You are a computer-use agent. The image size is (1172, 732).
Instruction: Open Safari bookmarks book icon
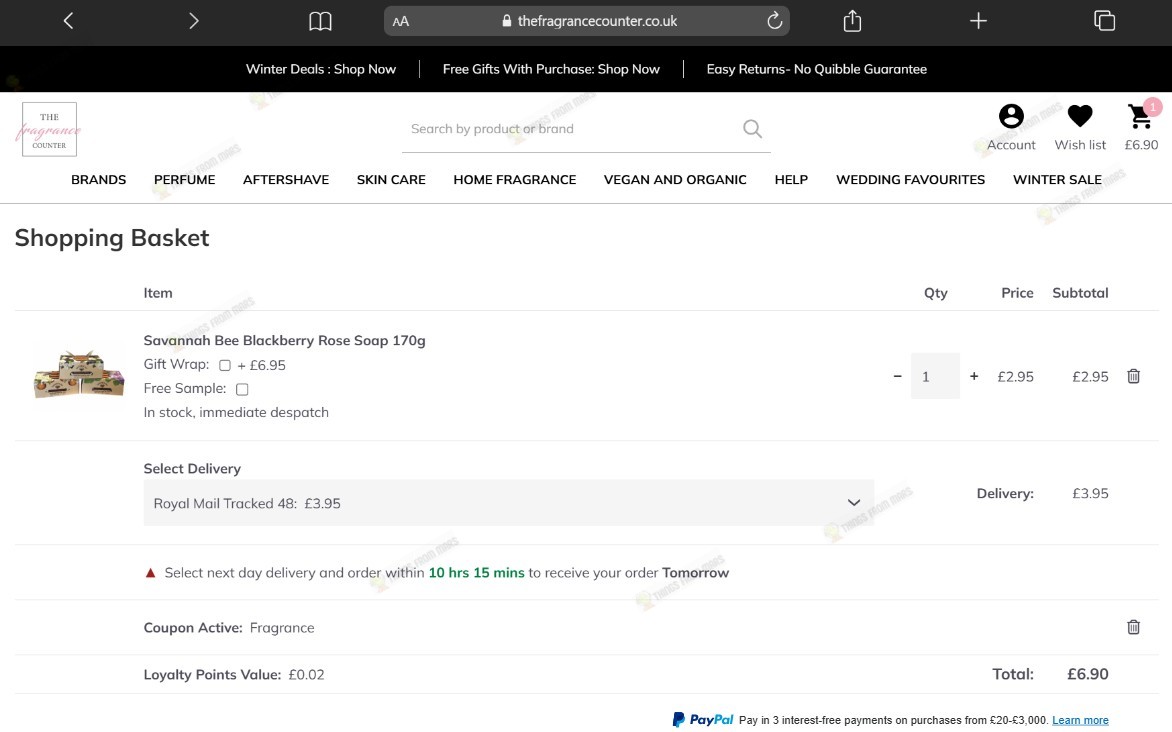tap(320, 21)
